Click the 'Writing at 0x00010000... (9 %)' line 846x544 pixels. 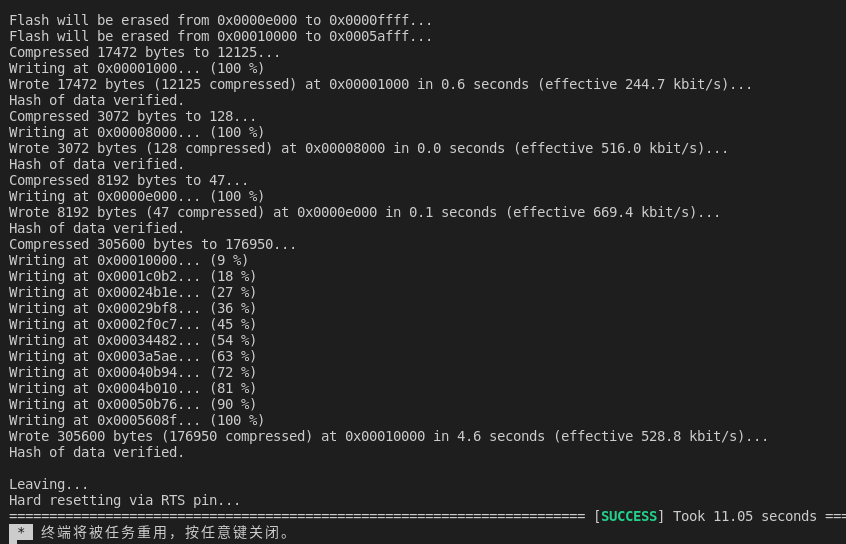129,260
